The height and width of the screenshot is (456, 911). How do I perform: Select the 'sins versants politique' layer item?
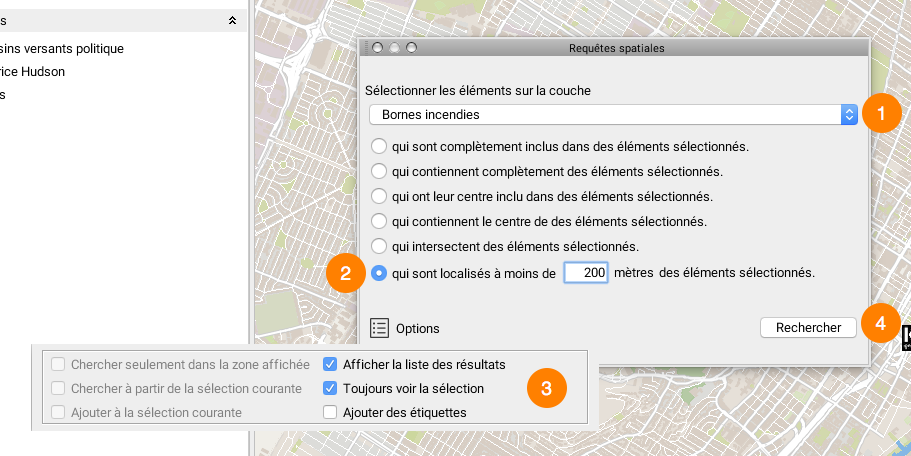pyautogui.click(x=62, y=49)
